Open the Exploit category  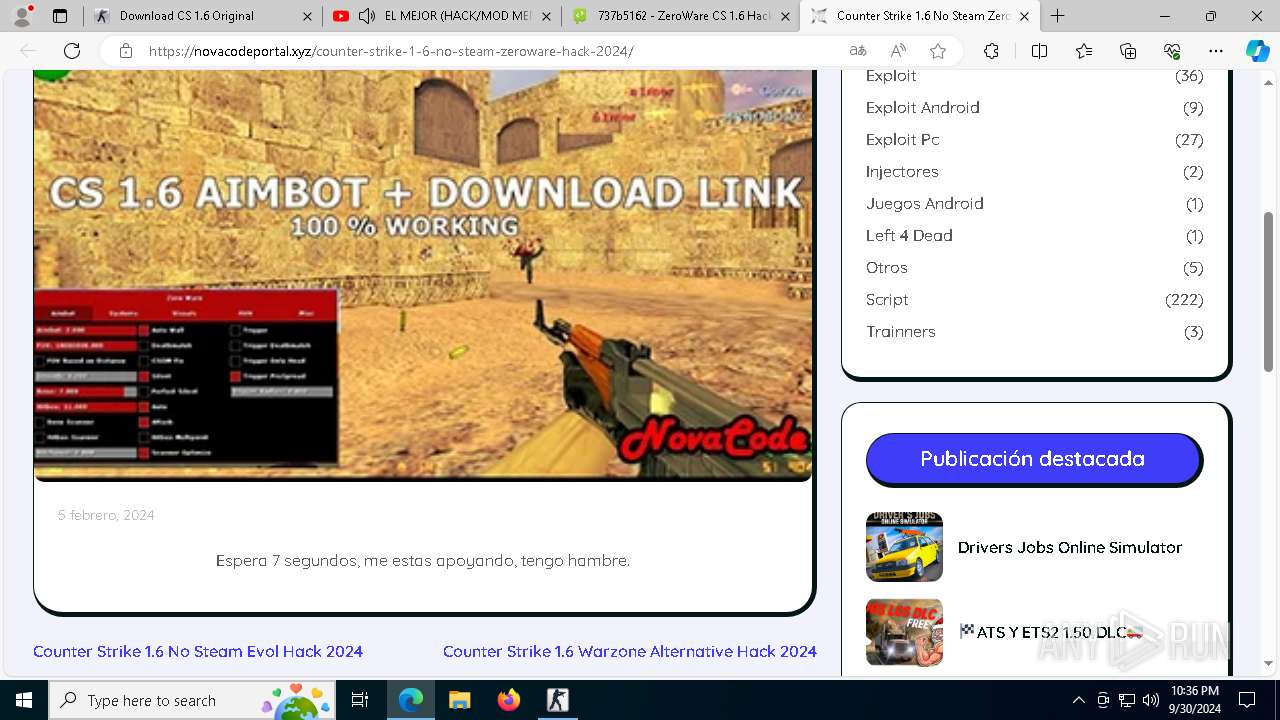(891, 76)
